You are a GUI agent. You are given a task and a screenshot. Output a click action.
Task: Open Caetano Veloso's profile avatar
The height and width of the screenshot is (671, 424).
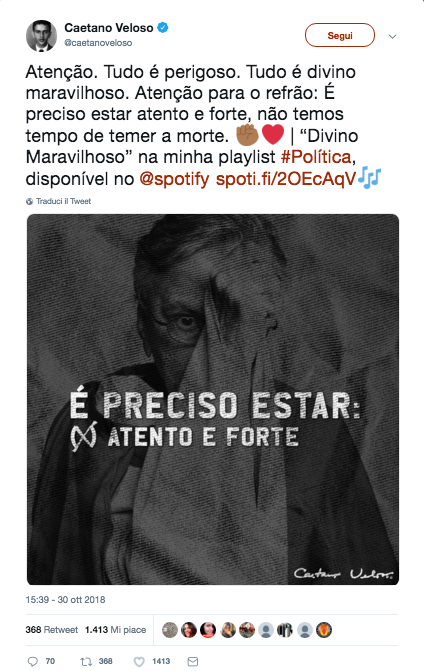point(42,36)
